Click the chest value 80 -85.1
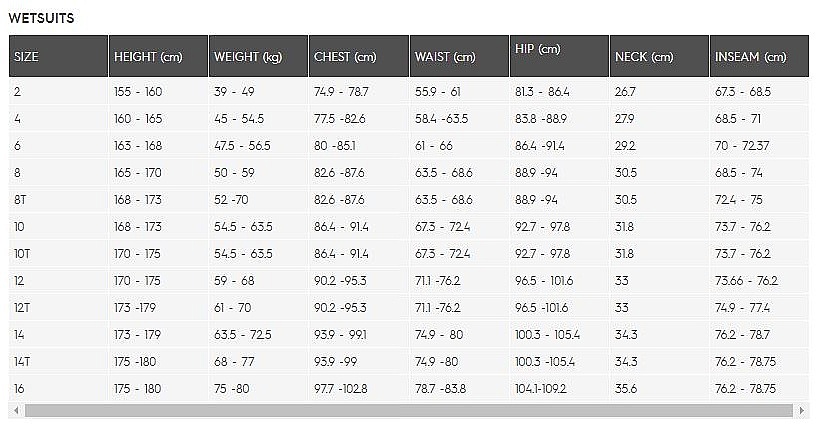820x430 pixels. click(x=335, y=146)
